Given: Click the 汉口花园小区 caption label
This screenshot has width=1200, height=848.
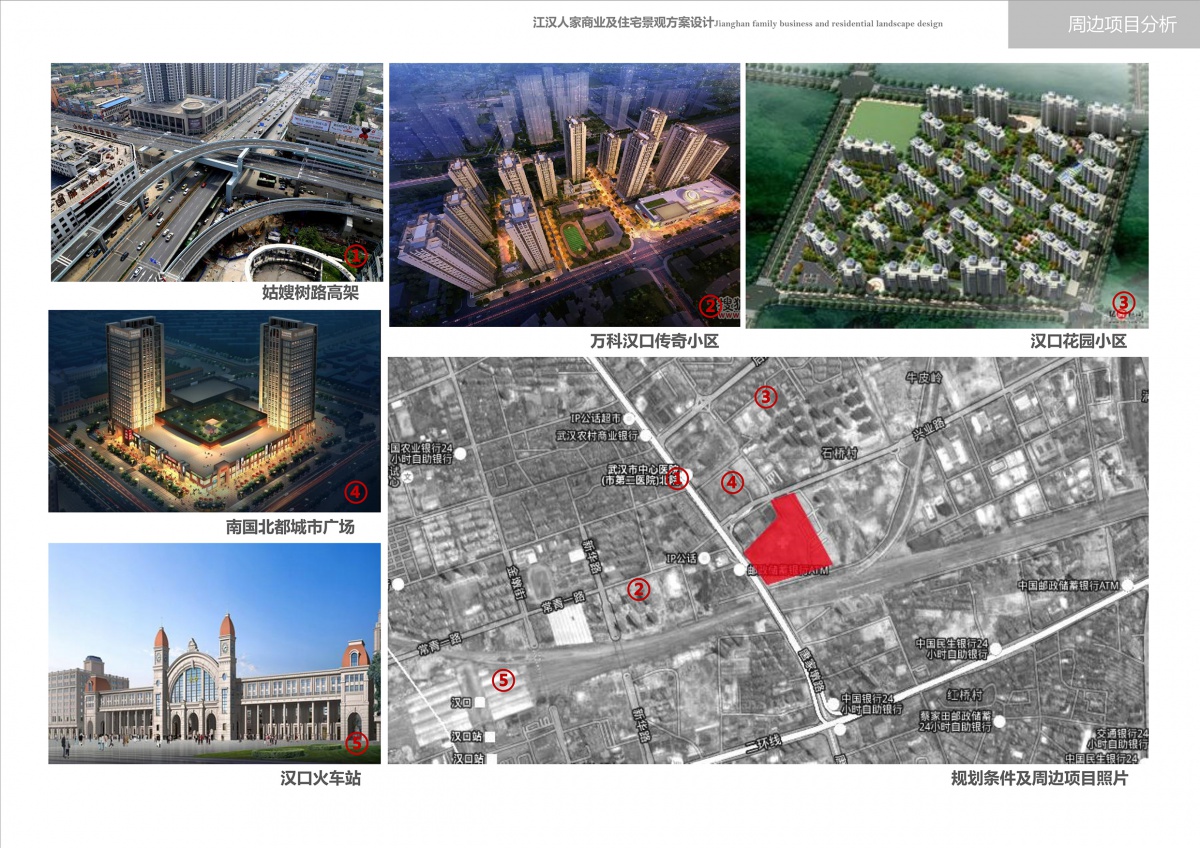Looking at the screenshot, I should (x=1078, y=341).
